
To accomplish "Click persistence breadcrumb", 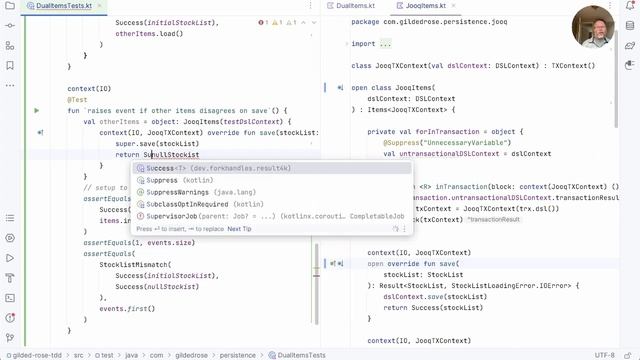I will (238, 355).
